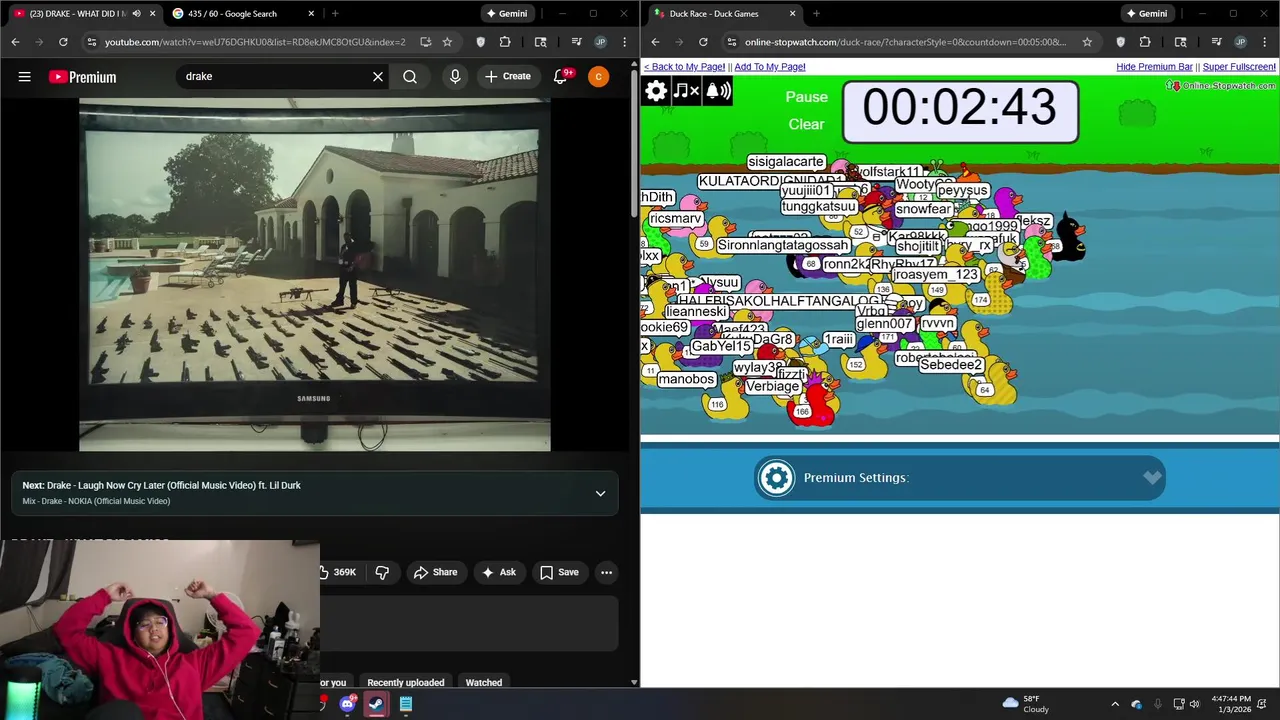Follow the Add To My Page link
Screen dimensions: 1280x720
(x=770, y=66)
